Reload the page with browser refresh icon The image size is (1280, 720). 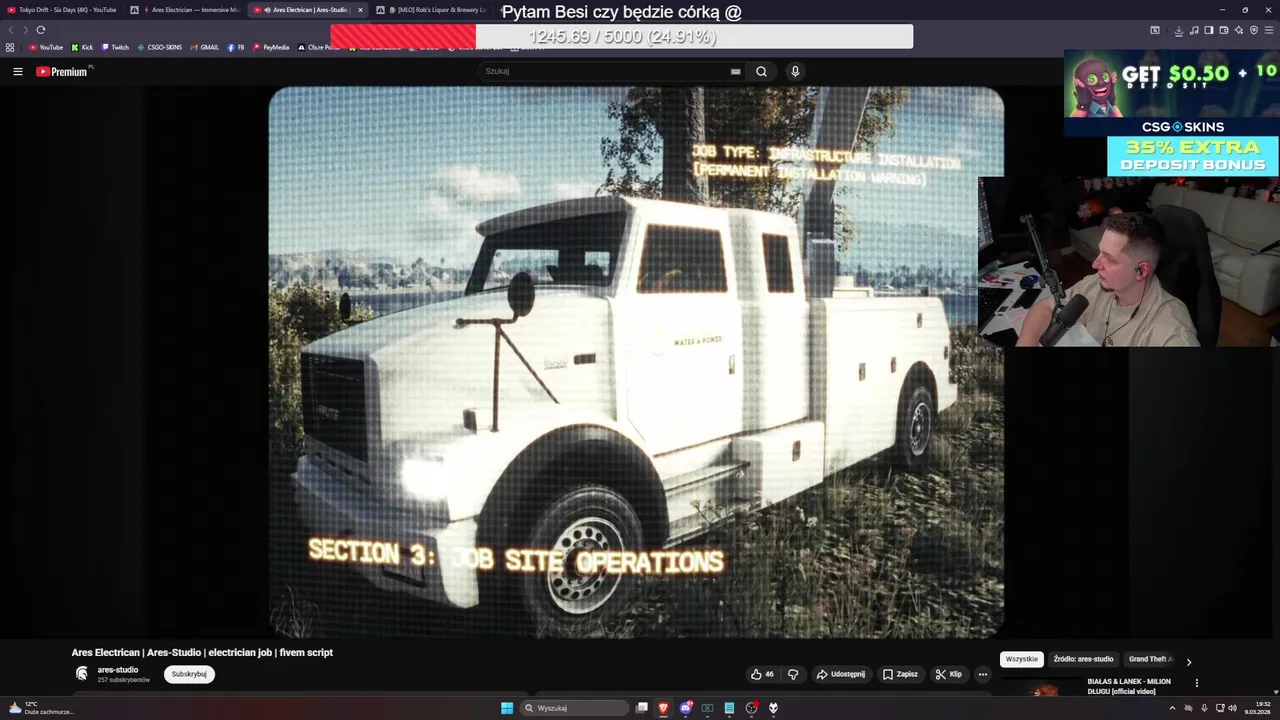pos(40,30)
